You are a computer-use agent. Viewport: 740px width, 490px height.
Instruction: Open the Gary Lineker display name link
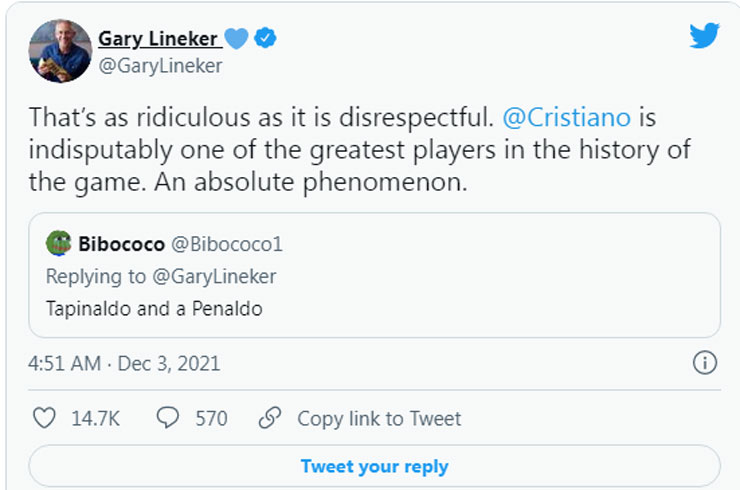(x=158, y=39)
